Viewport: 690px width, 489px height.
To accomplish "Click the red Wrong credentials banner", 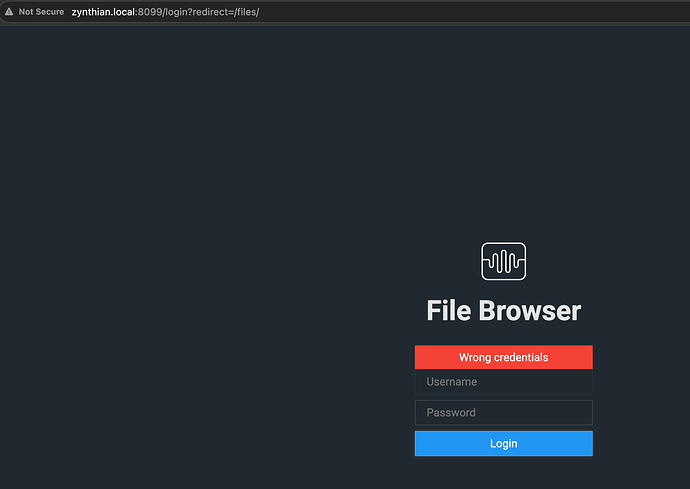I will tap(503, 357).
